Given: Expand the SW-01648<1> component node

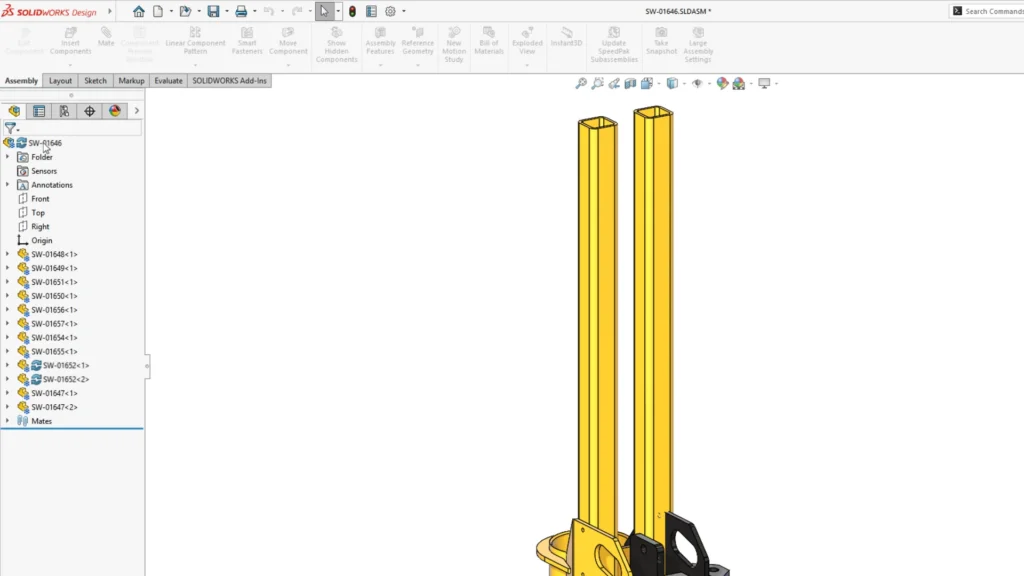Looking at the screenshot, I should pos(8,254).
